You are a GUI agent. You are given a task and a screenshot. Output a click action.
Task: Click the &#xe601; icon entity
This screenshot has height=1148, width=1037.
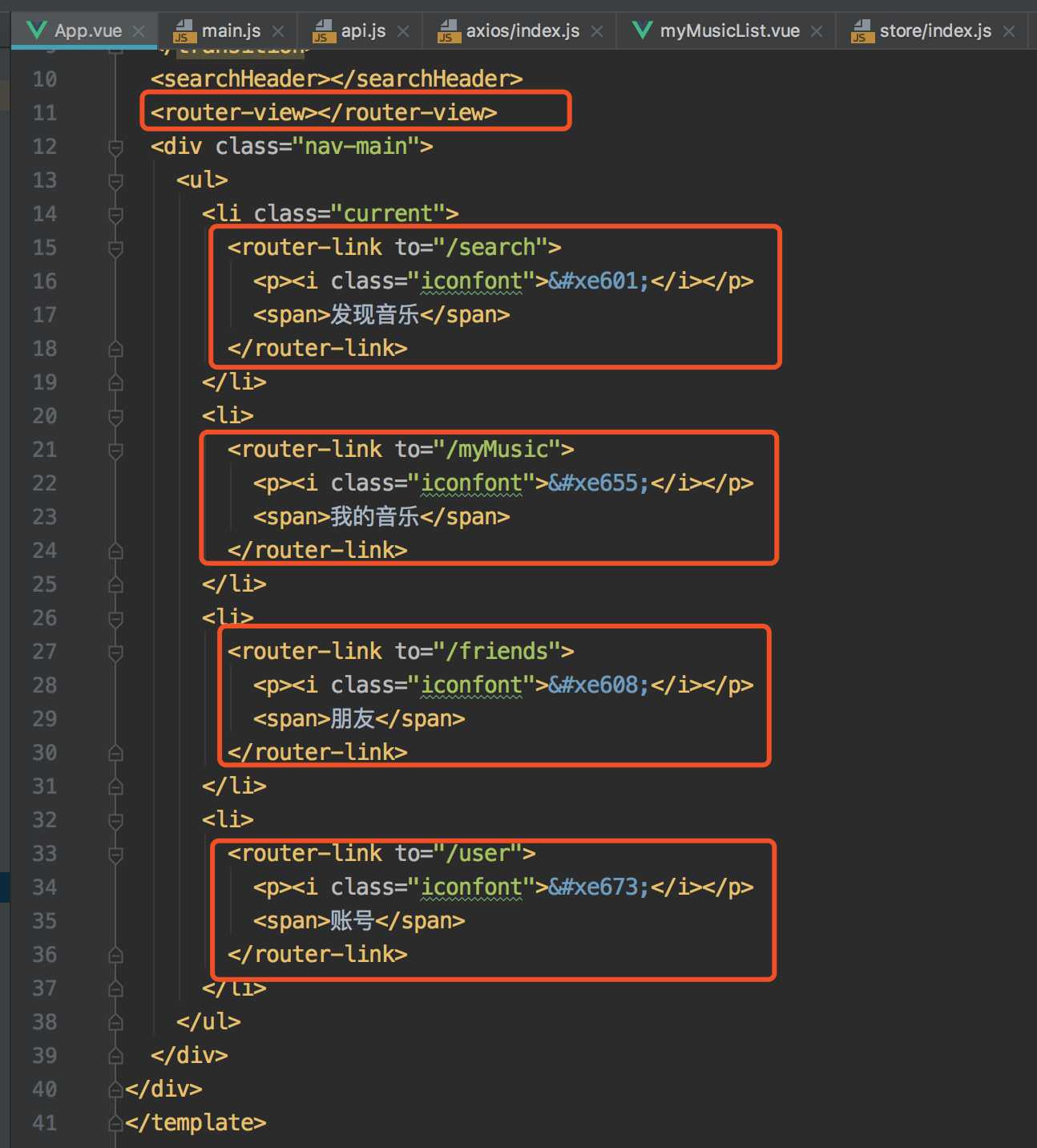(x=599, y=281)
